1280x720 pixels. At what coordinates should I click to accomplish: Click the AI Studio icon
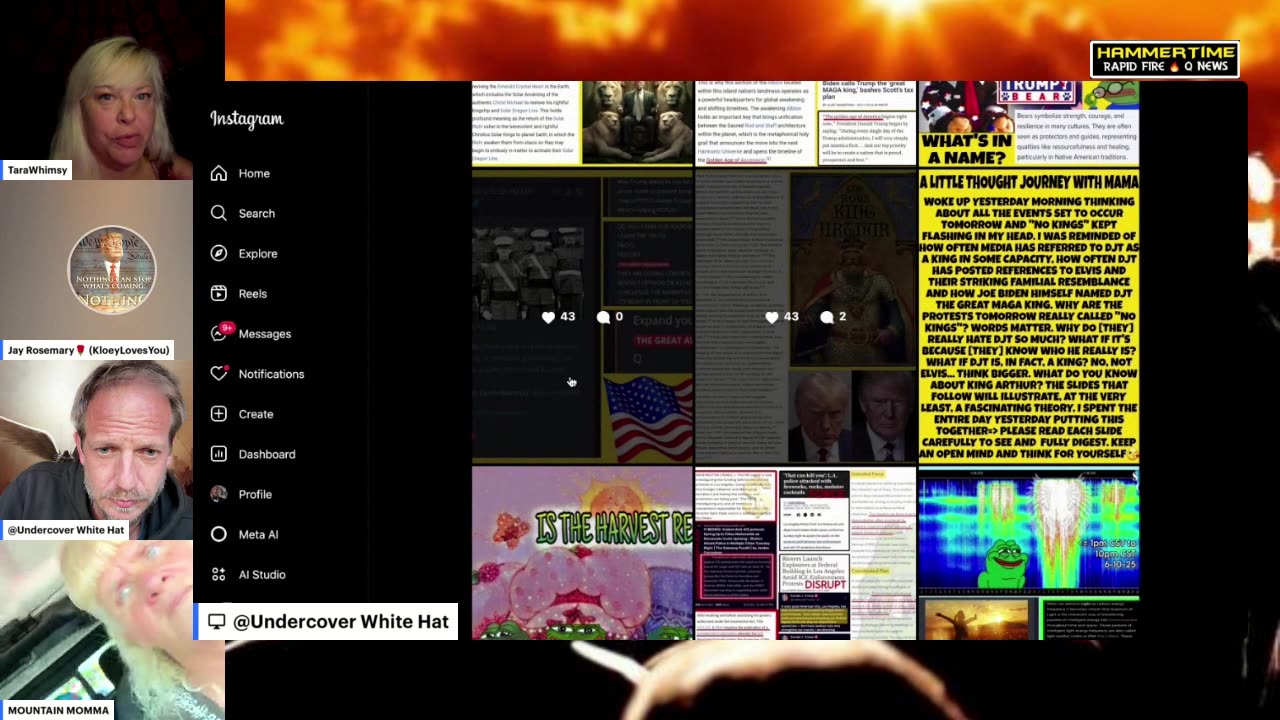(219, 574)
